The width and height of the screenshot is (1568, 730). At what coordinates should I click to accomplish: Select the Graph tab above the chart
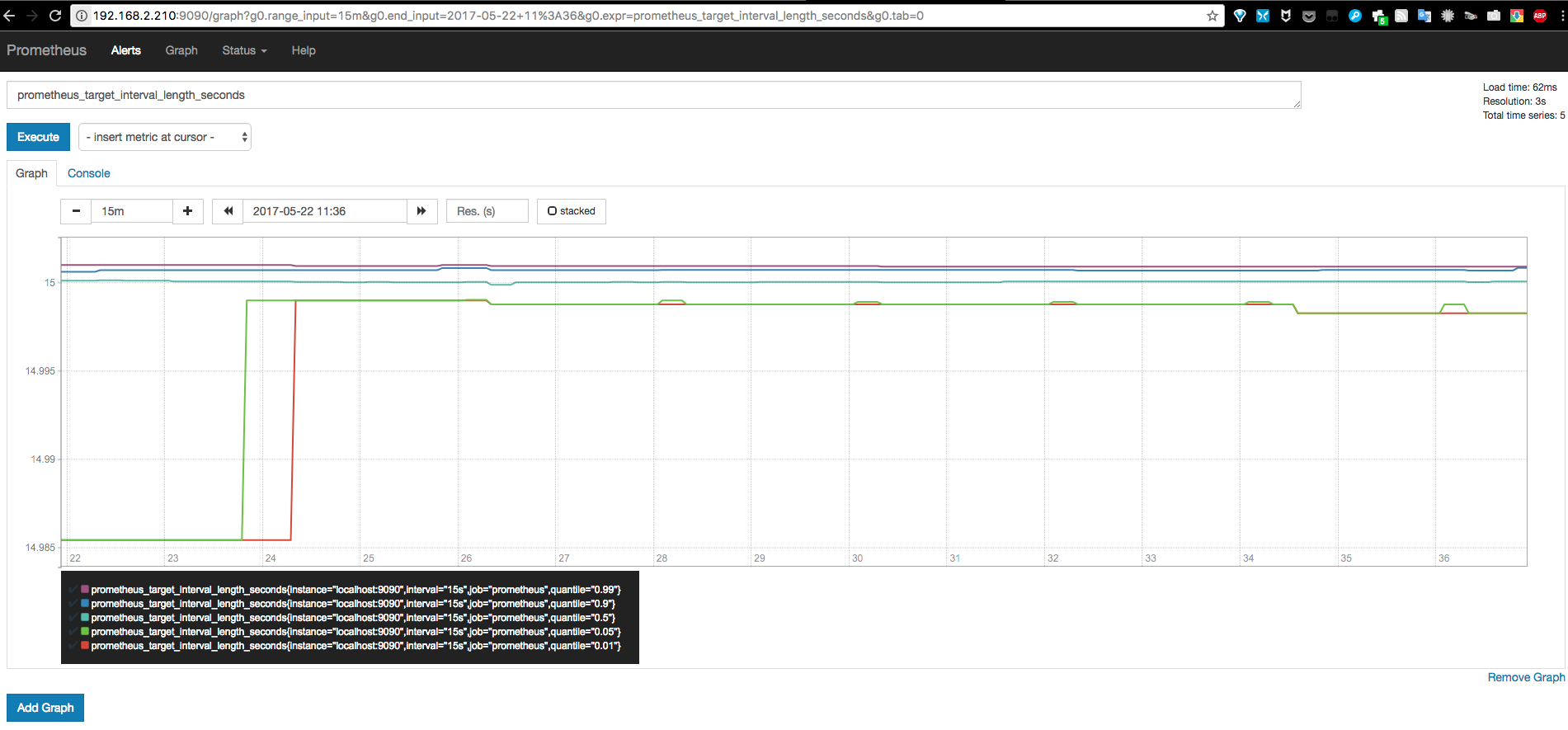tap(31, 173)
